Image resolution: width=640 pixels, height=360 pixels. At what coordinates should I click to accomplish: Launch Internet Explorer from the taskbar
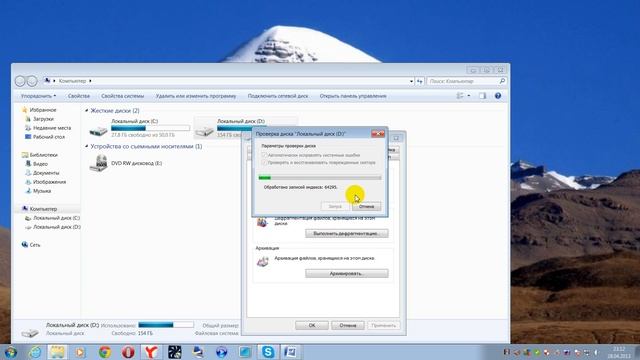[x=34, y=352]
